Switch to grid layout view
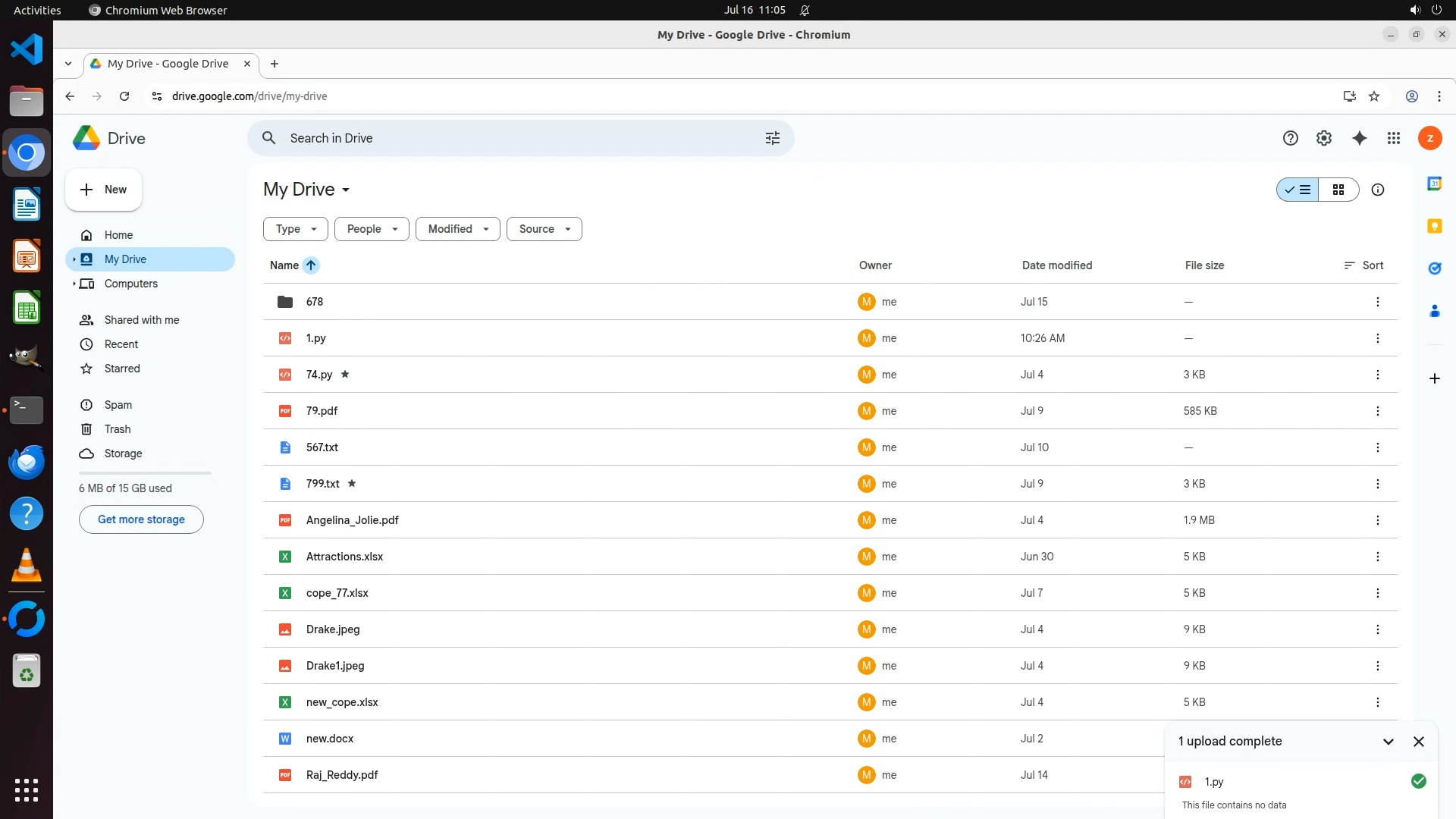The width and height of the screenshot is (1456, 819). click(x=1338, y=190)
